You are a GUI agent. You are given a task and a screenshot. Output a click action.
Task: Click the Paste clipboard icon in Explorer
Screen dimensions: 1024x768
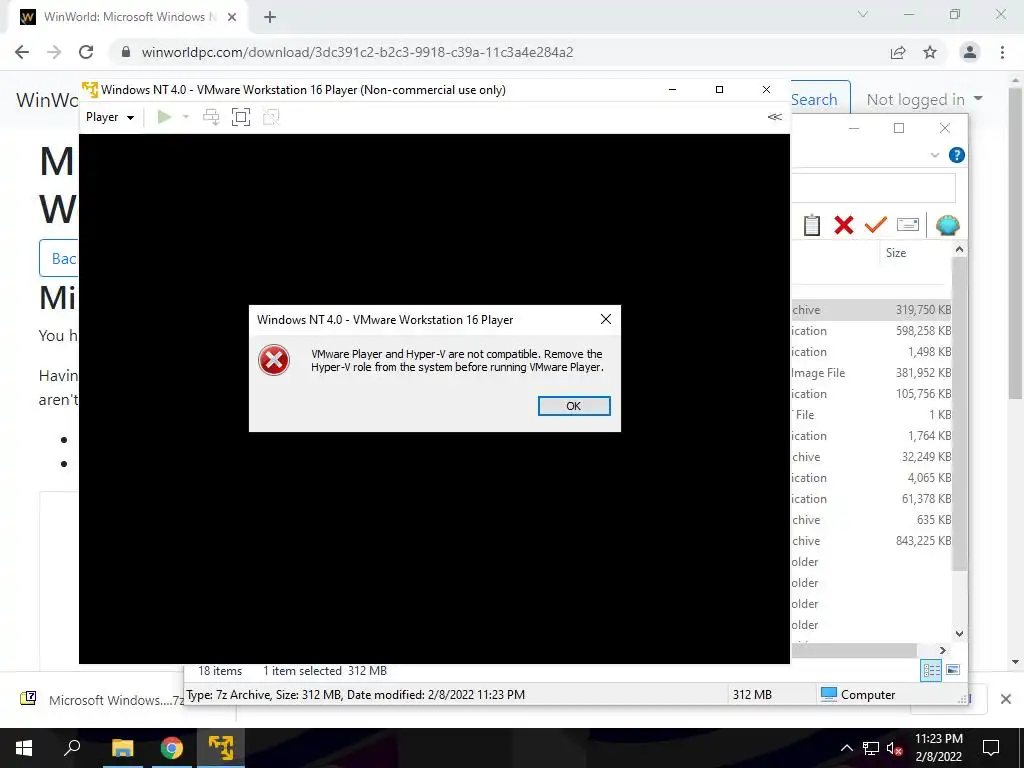click(x=811, y=225)
